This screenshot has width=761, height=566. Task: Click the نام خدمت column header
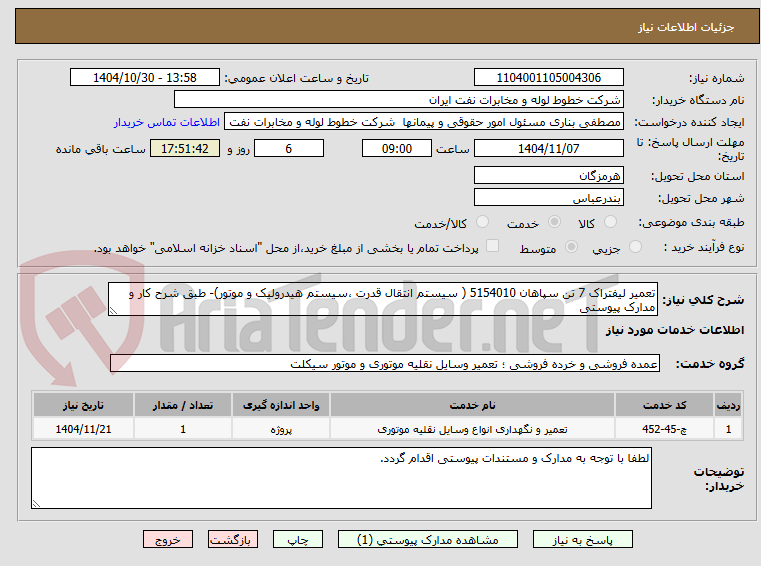coord(472,405)
